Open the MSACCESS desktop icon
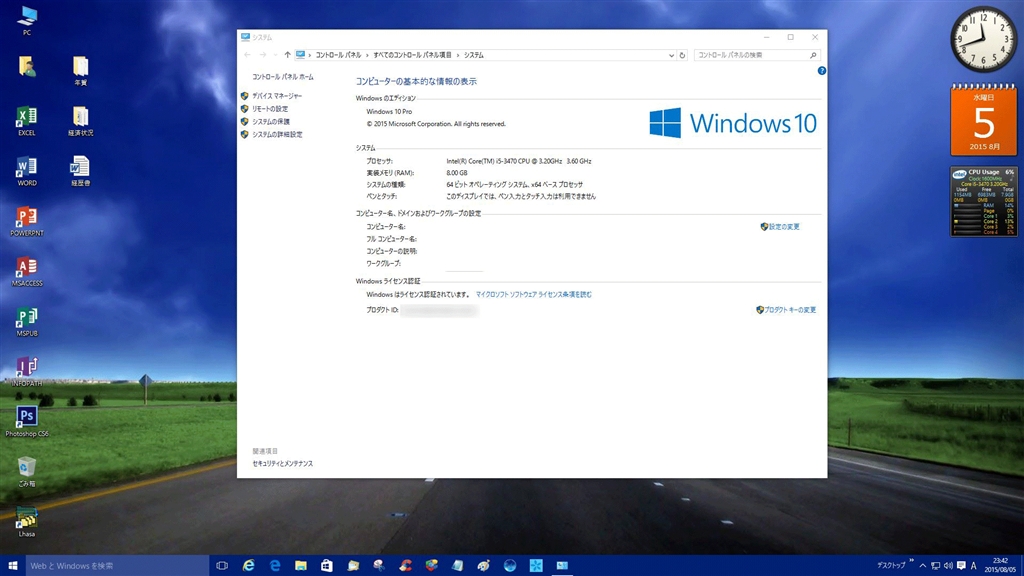 pos(27,268)
